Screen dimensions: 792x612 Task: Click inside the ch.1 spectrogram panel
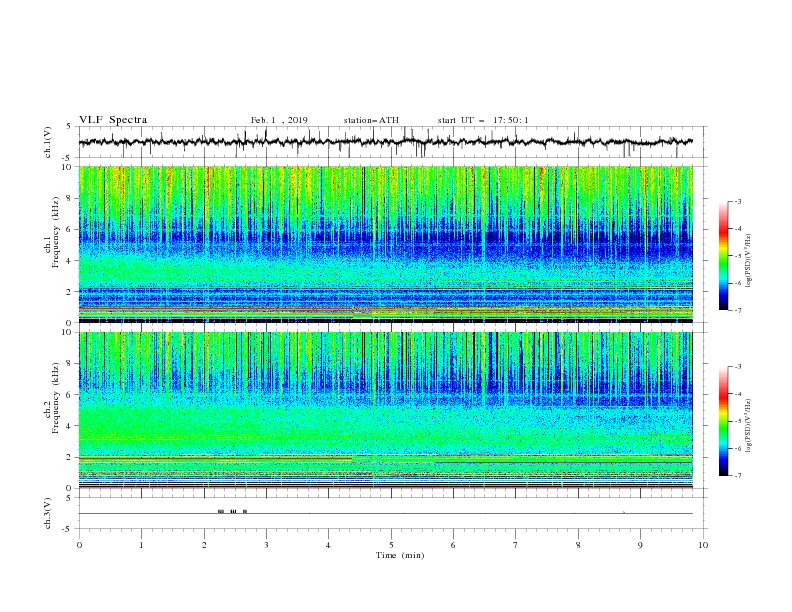click(386, 244)
